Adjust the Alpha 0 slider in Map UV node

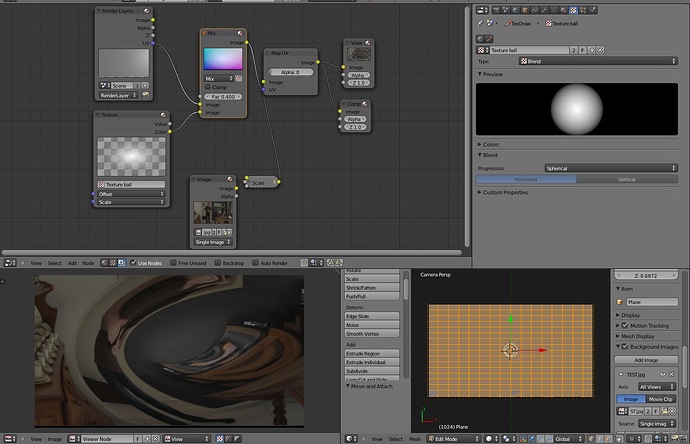[290, 72]
